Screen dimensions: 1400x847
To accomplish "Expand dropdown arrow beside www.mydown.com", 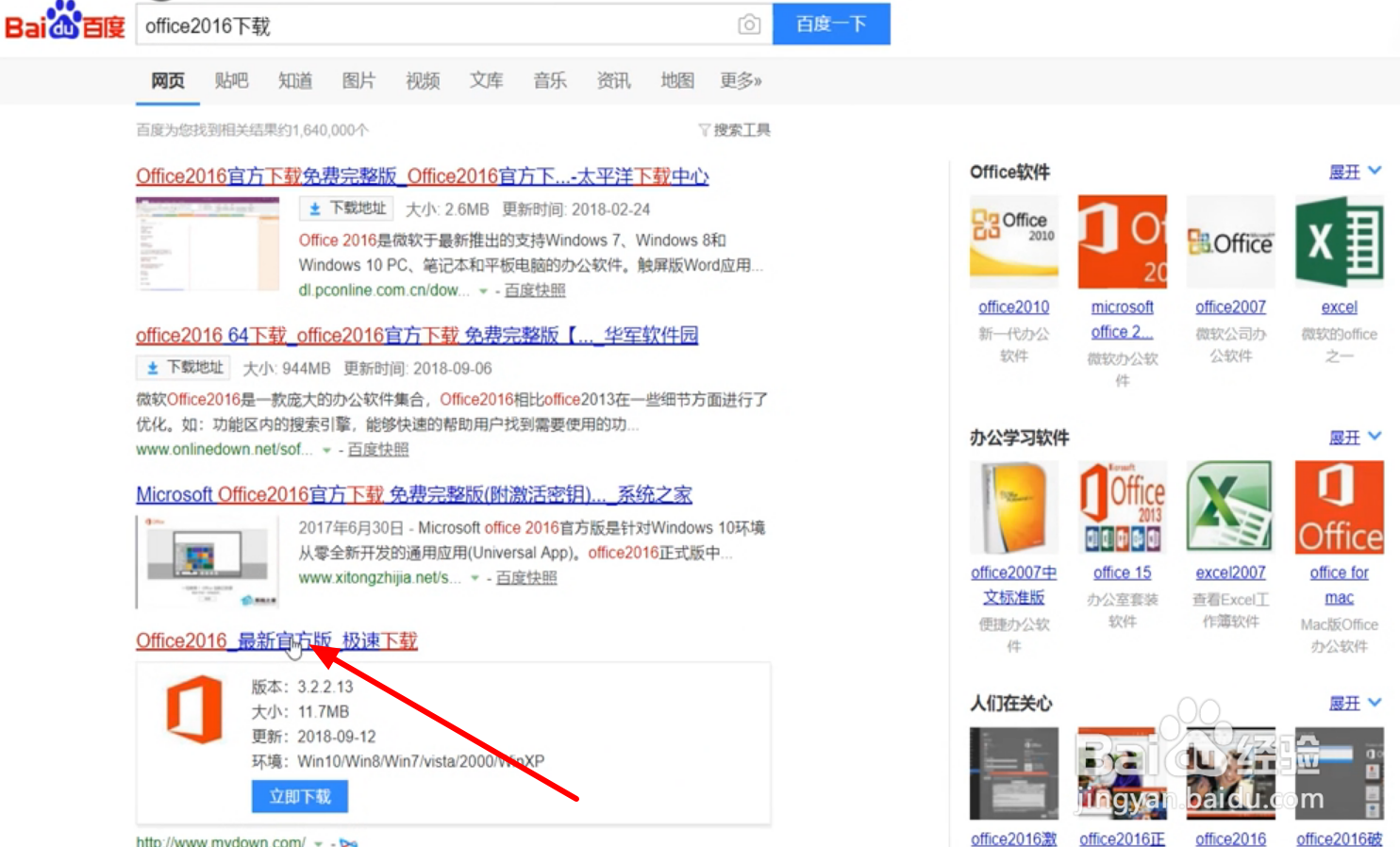I will pos(319,842).
